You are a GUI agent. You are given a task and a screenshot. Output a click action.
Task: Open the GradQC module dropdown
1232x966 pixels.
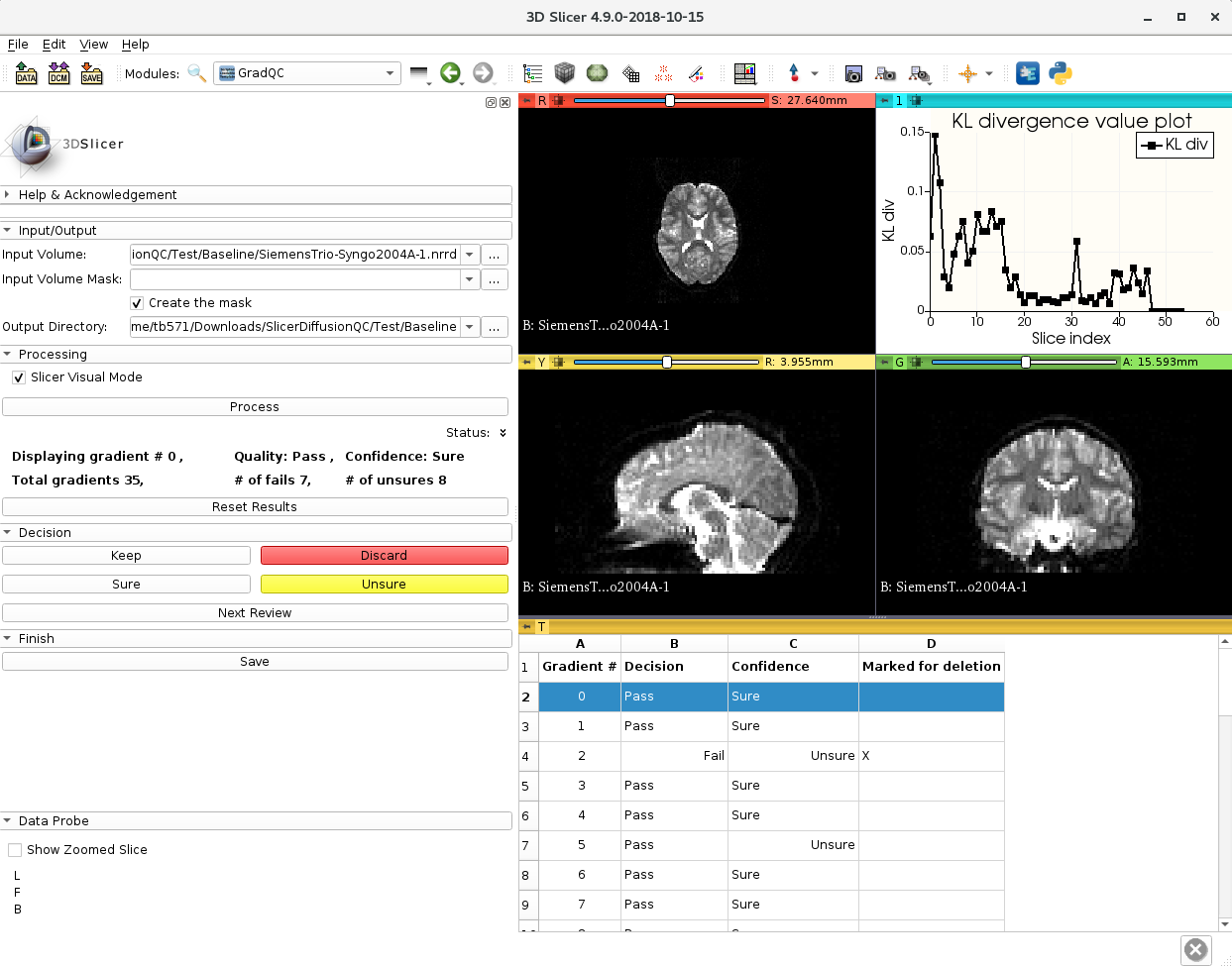[307, 73]
